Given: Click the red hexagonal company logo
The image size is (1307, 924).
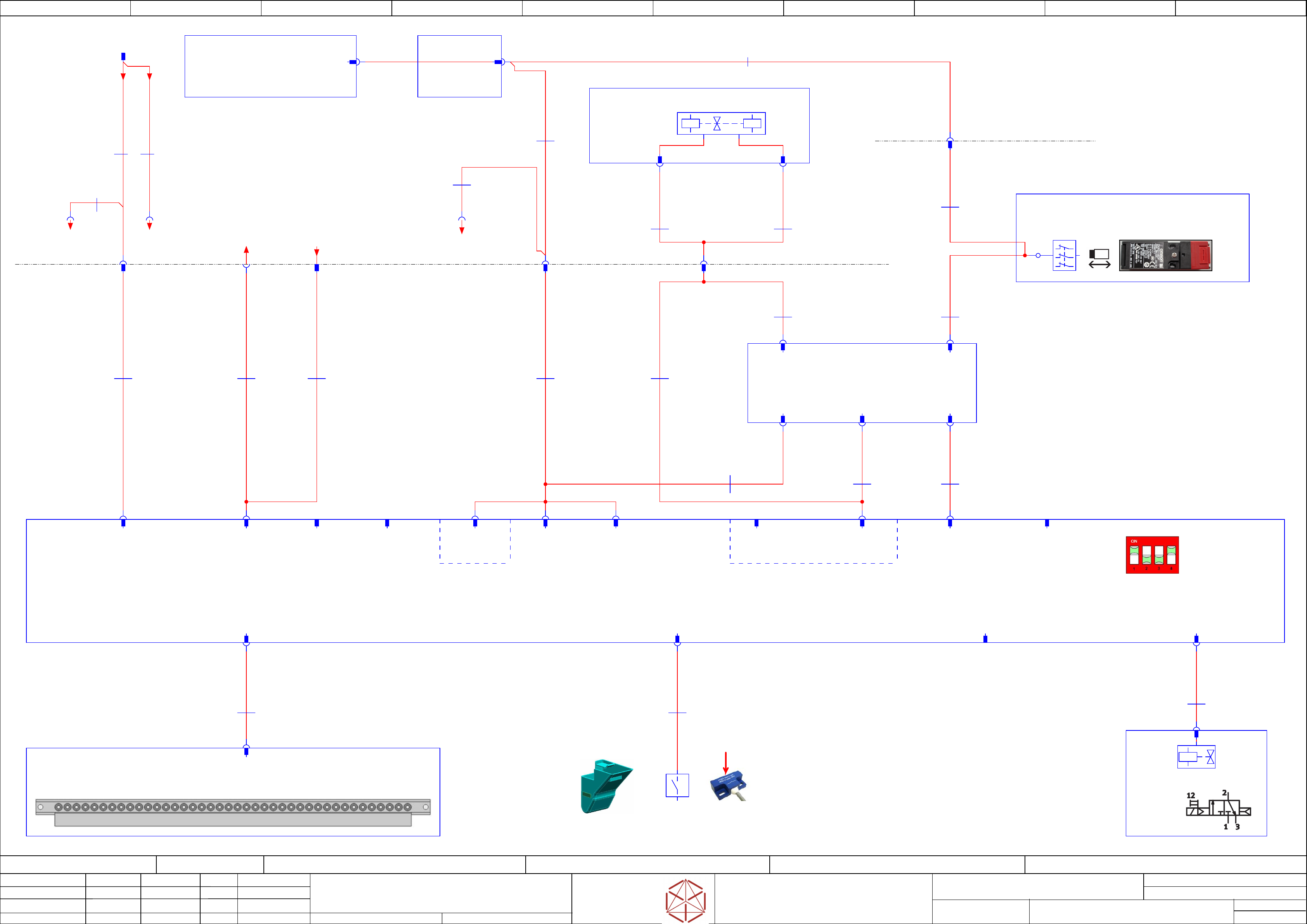Looking at the screenshot, I should click(x=686, y=901).
